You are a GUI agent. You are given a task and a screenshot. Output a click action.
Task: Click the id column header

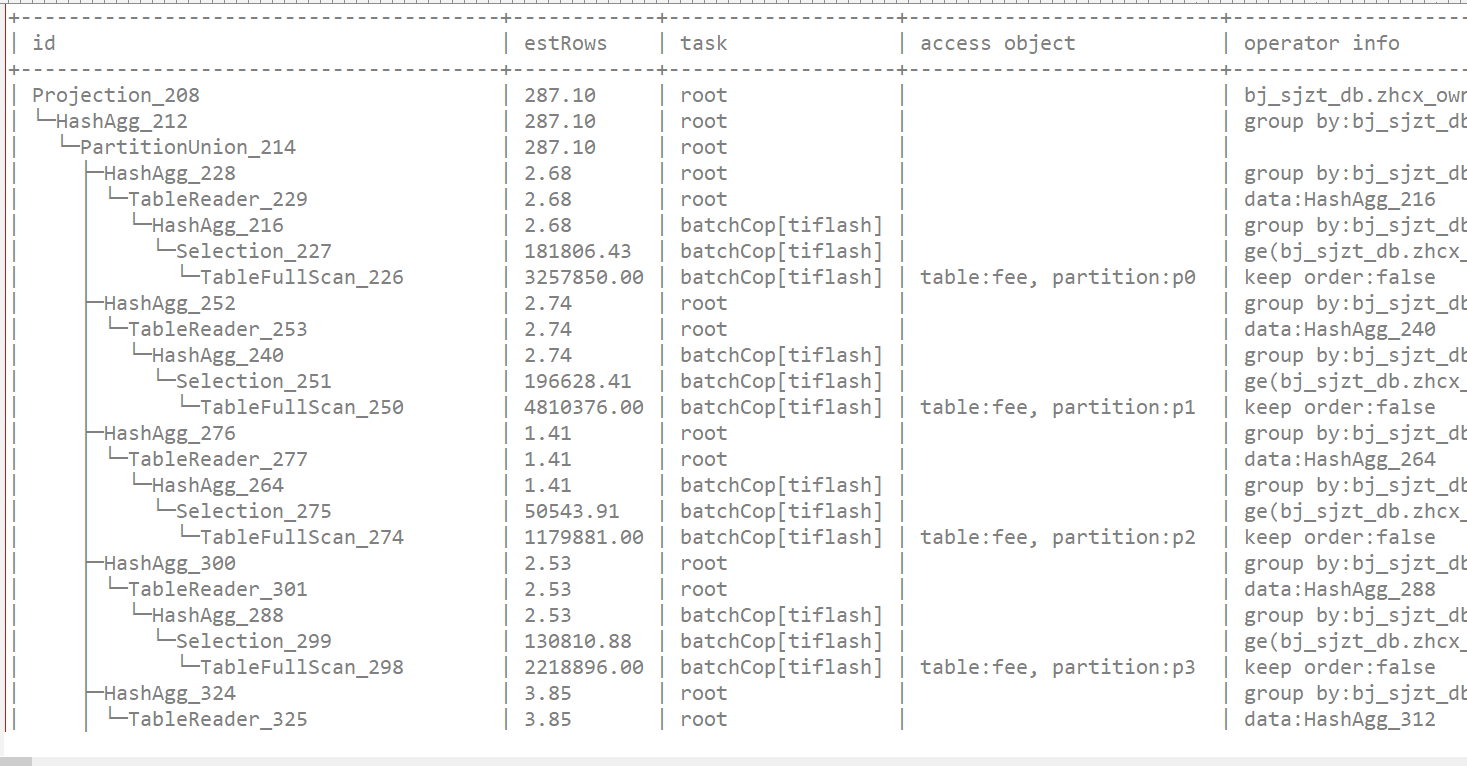(x=44, y=43)
